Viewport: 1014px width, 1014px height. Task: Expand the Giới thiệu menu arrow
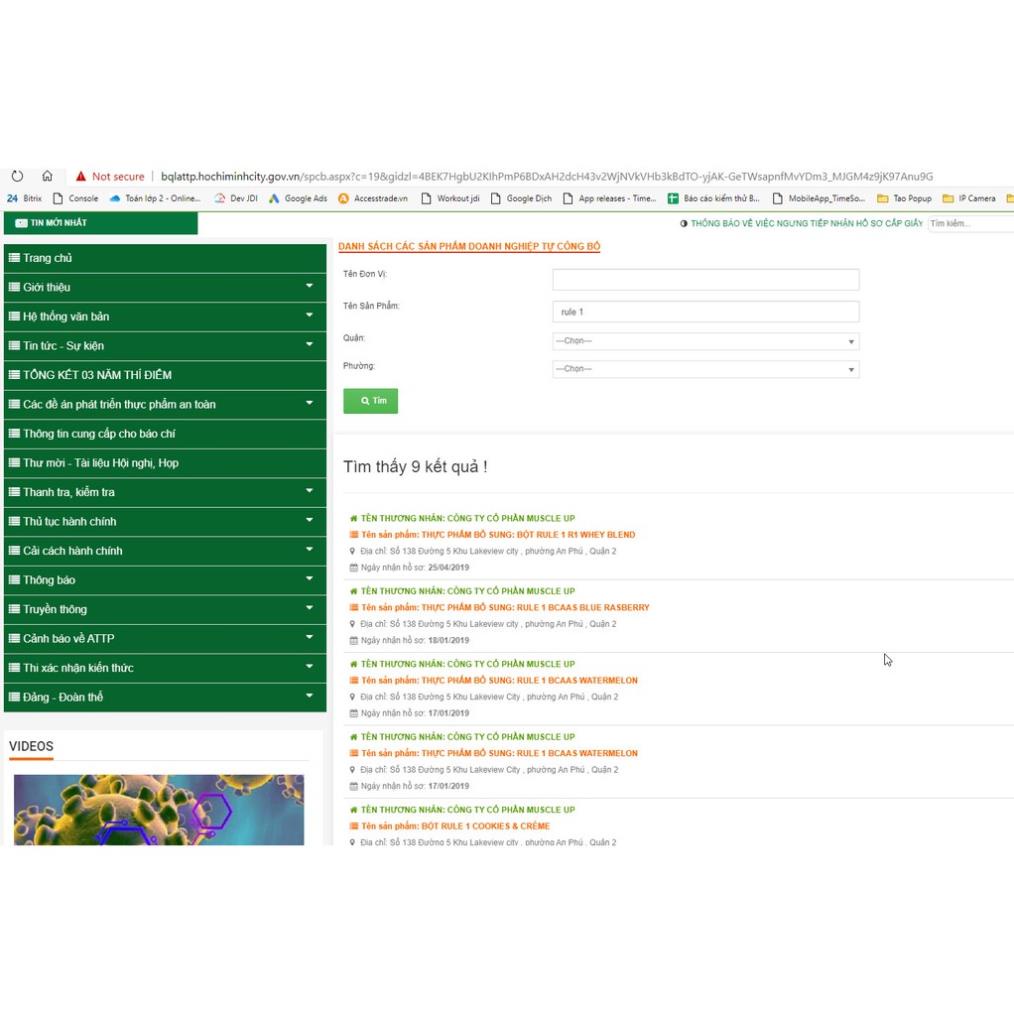[x=309, y=287]
